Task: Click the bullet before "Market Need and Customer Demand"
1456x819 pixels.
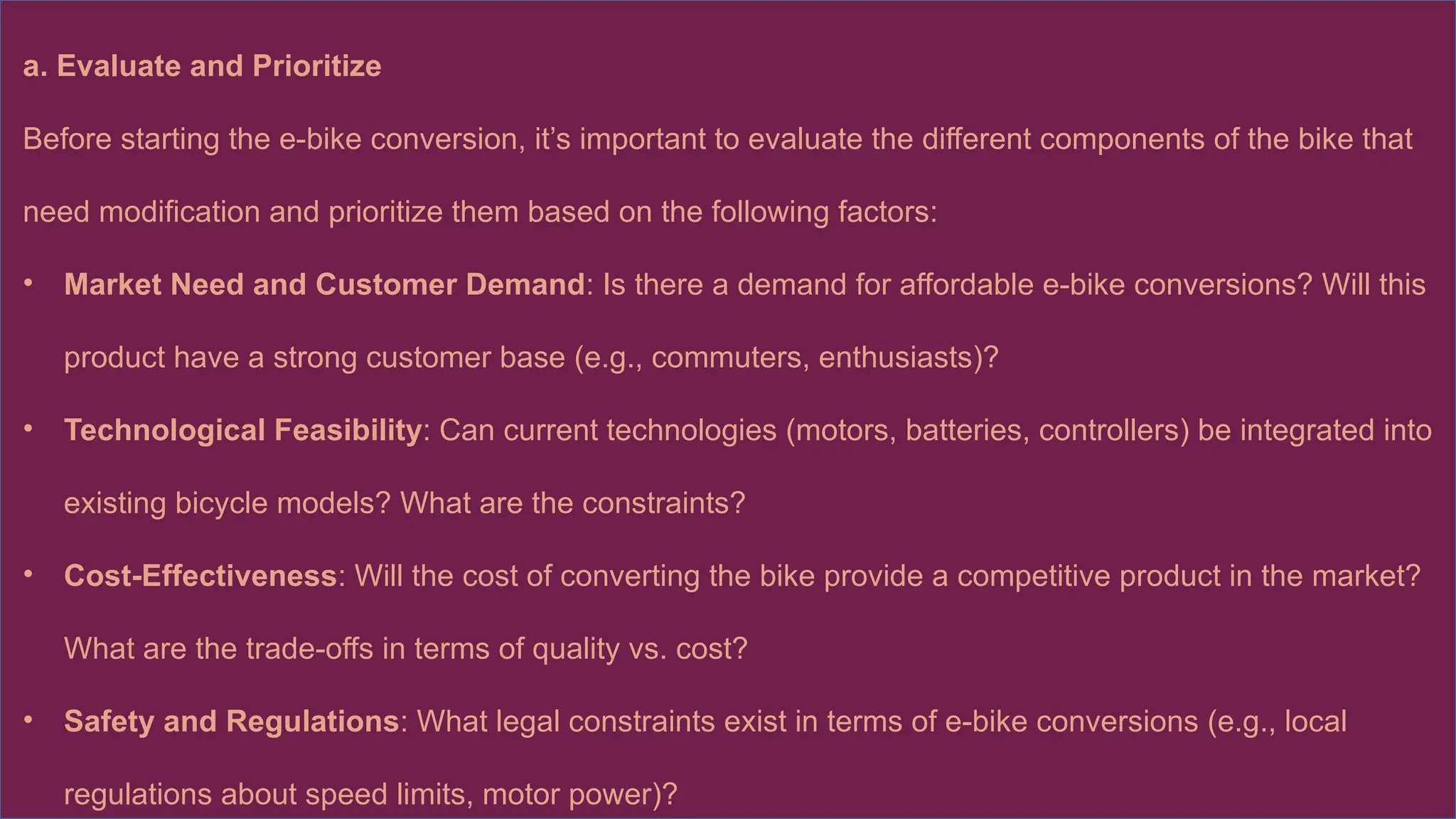Action: click(x=28, y=284)
